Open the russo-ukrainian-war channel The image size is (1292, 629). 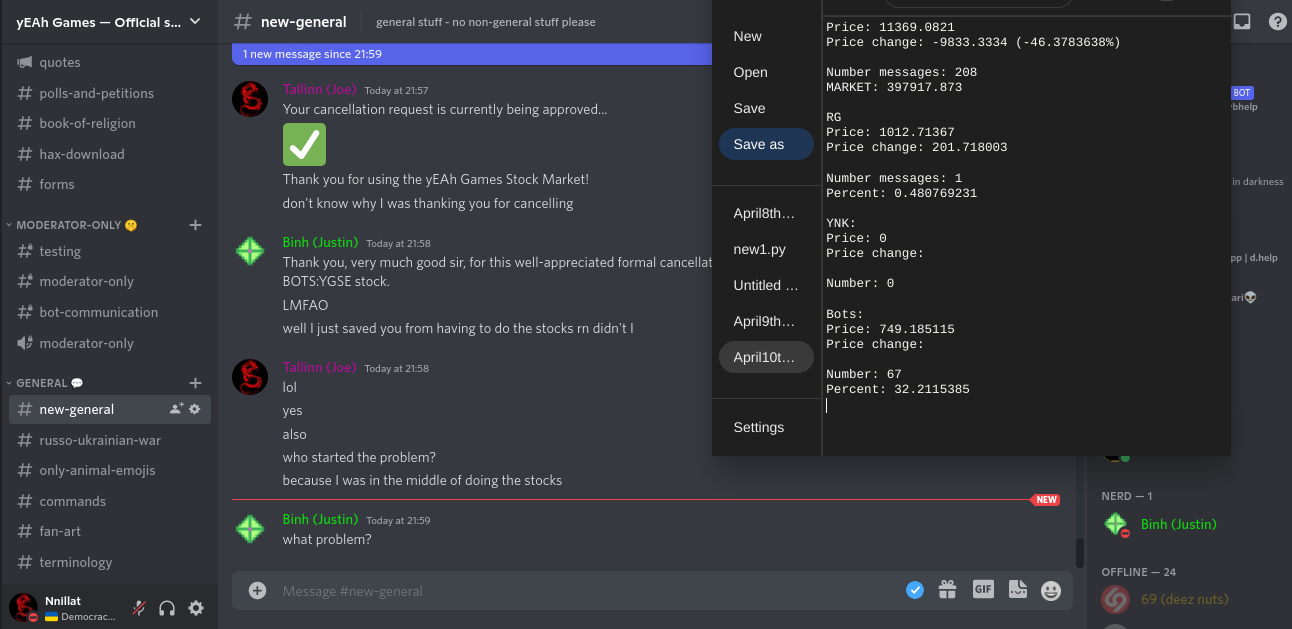100,440
